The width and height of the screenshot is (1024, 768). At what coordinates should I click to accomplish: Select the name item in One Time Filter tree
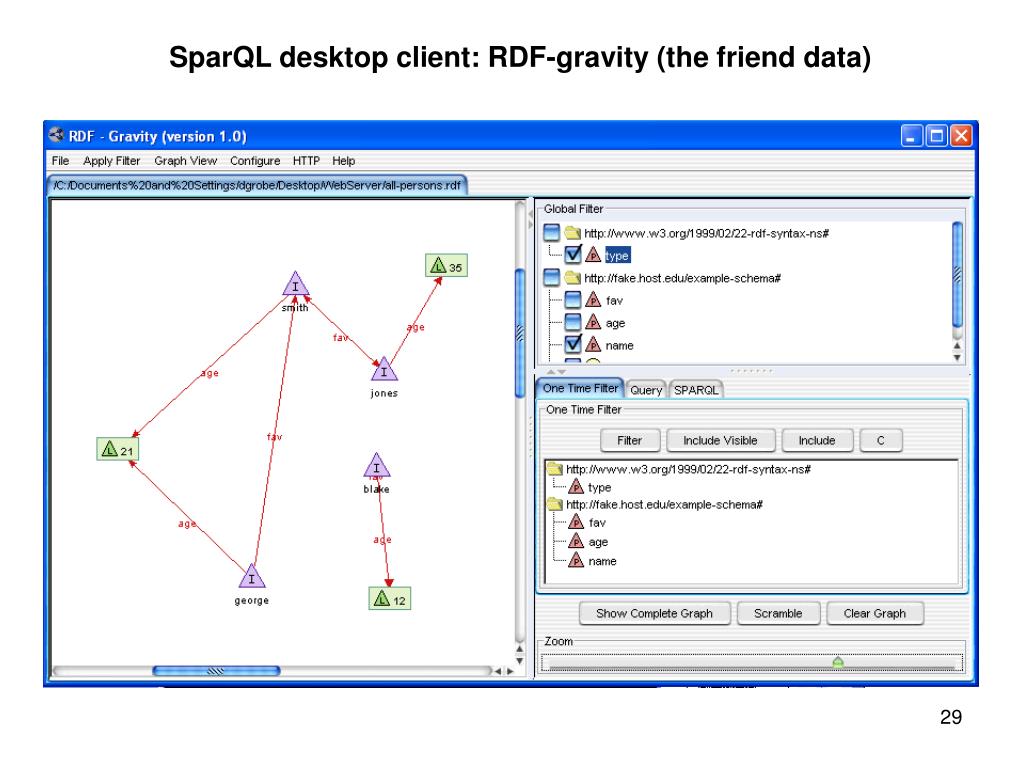click(602, 561)
